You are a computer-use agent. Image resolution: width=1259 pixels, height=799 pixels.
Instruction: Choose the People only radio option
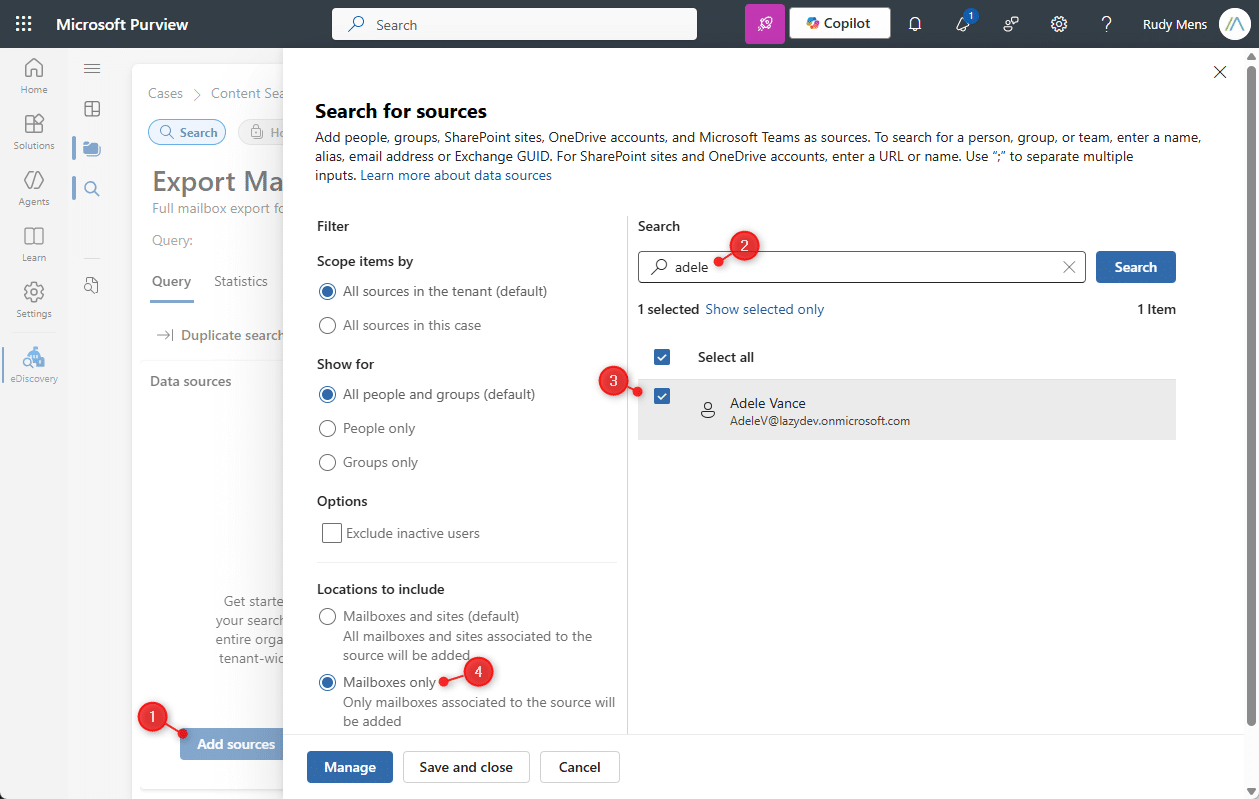pyautogui.click(x=327, y=428)
